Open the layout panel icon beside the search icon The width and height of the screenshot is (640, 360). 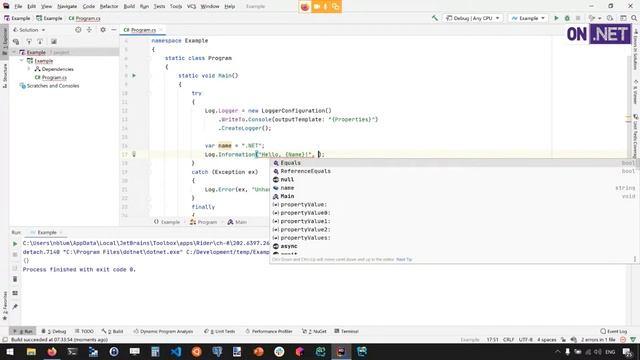623,18
